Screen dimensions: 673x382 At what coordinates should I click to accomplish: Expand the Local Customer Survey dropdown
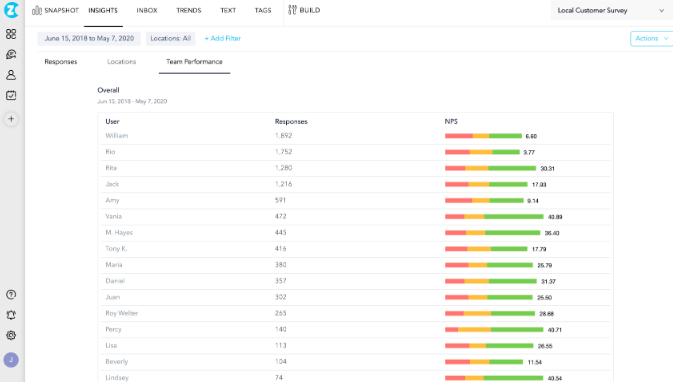(x=610, y=10)
